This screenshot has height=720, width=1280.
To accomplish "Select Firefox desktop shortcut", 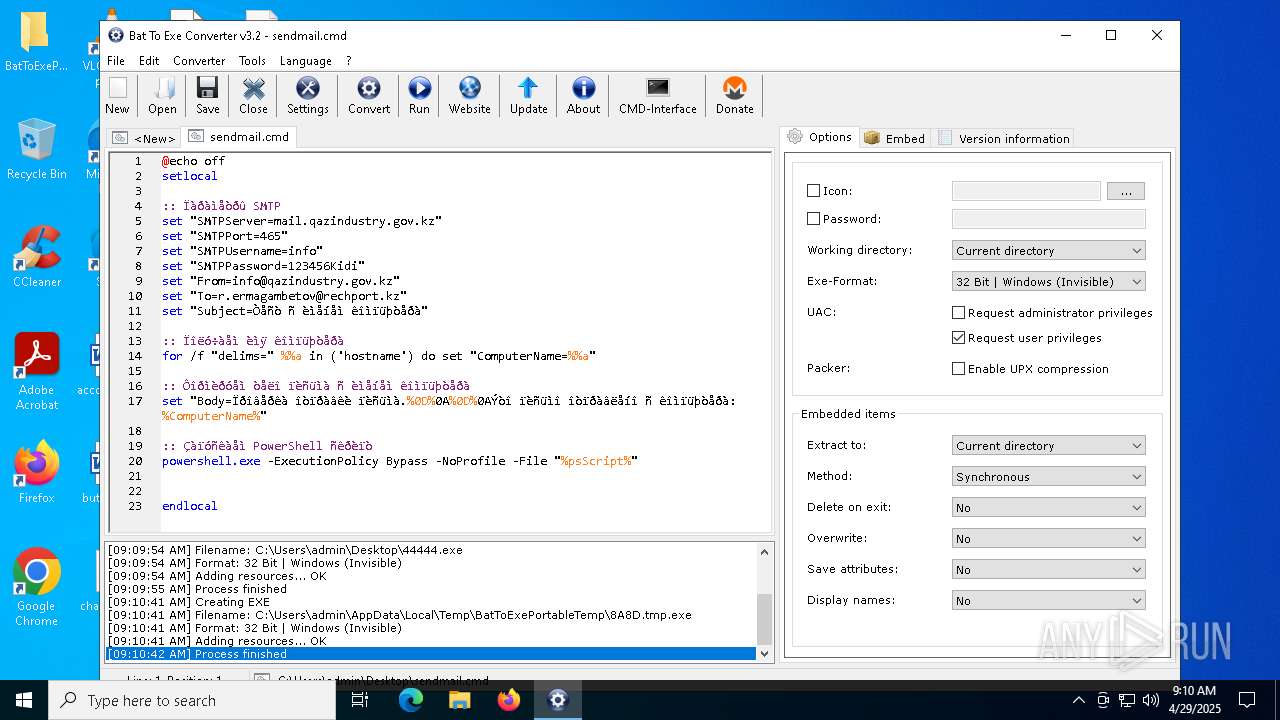I will (37, 473).
